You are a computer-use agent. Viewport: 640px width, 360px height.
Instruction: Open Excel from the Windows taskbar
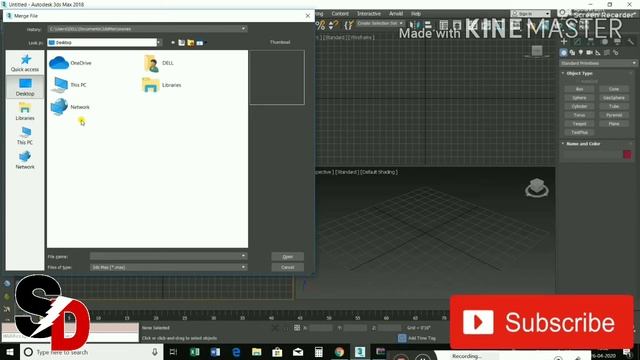195,352
